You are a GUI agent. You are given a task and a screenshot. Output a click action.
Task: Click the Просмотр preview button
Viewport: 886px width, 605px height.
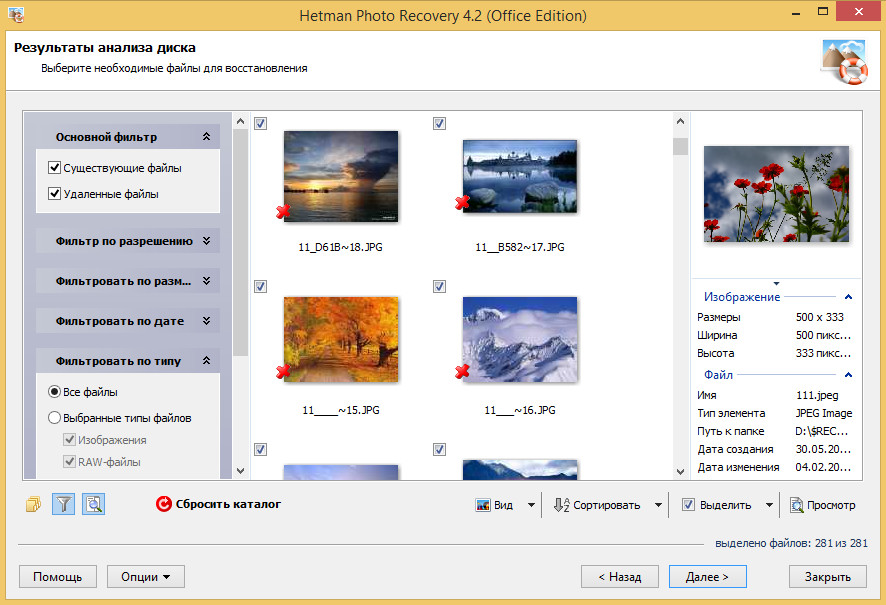pyautogui.click(x=822, y=505)
